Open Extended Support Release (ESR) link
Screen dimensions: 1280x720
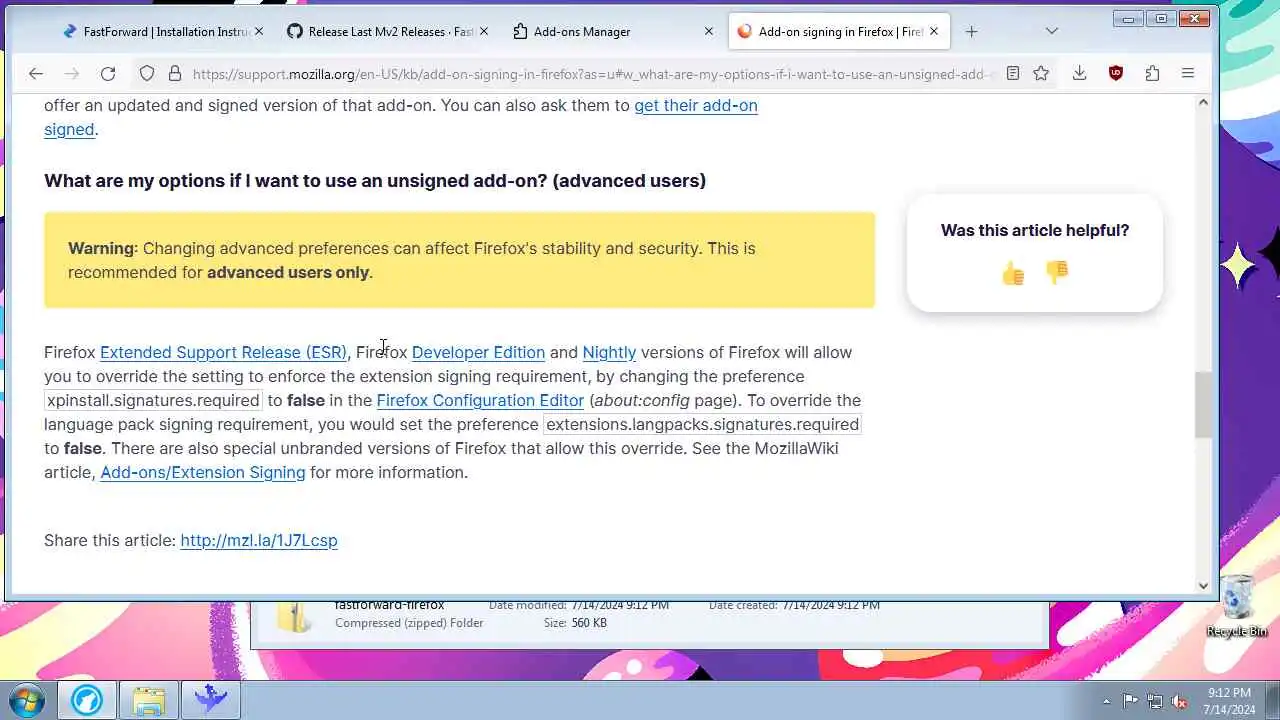click(223, 352)
